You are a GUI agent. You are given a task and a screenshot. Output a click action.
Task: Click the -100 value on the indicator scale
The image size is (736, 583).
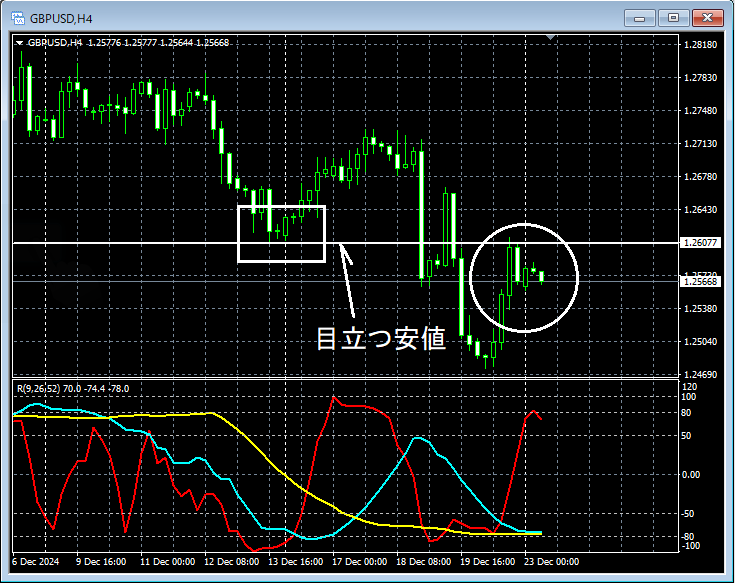[690, 546]
